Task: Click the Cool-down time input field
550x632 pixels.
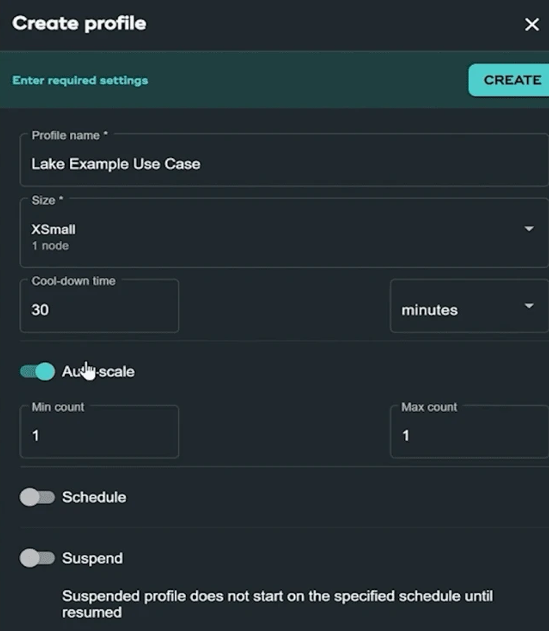Action: [99, 306]
